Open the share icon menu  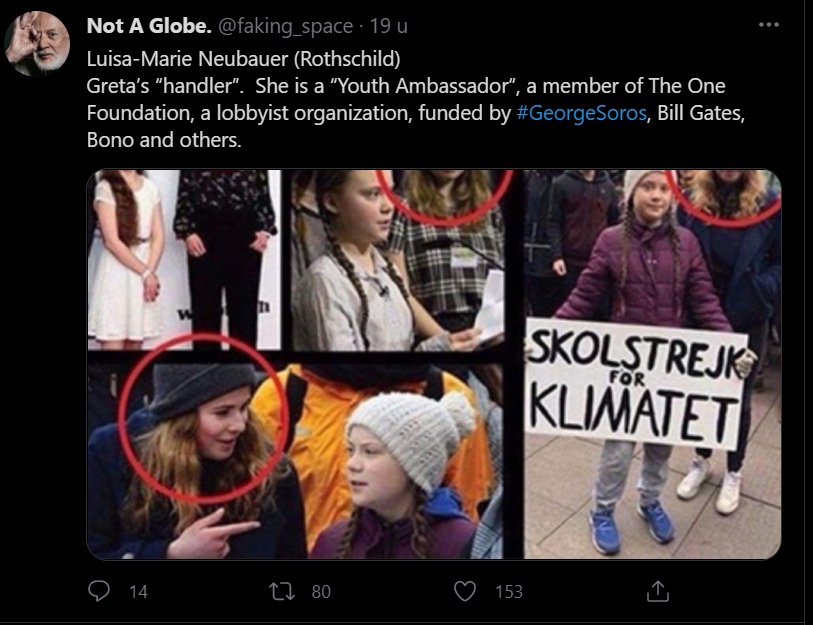click(657, 591)
